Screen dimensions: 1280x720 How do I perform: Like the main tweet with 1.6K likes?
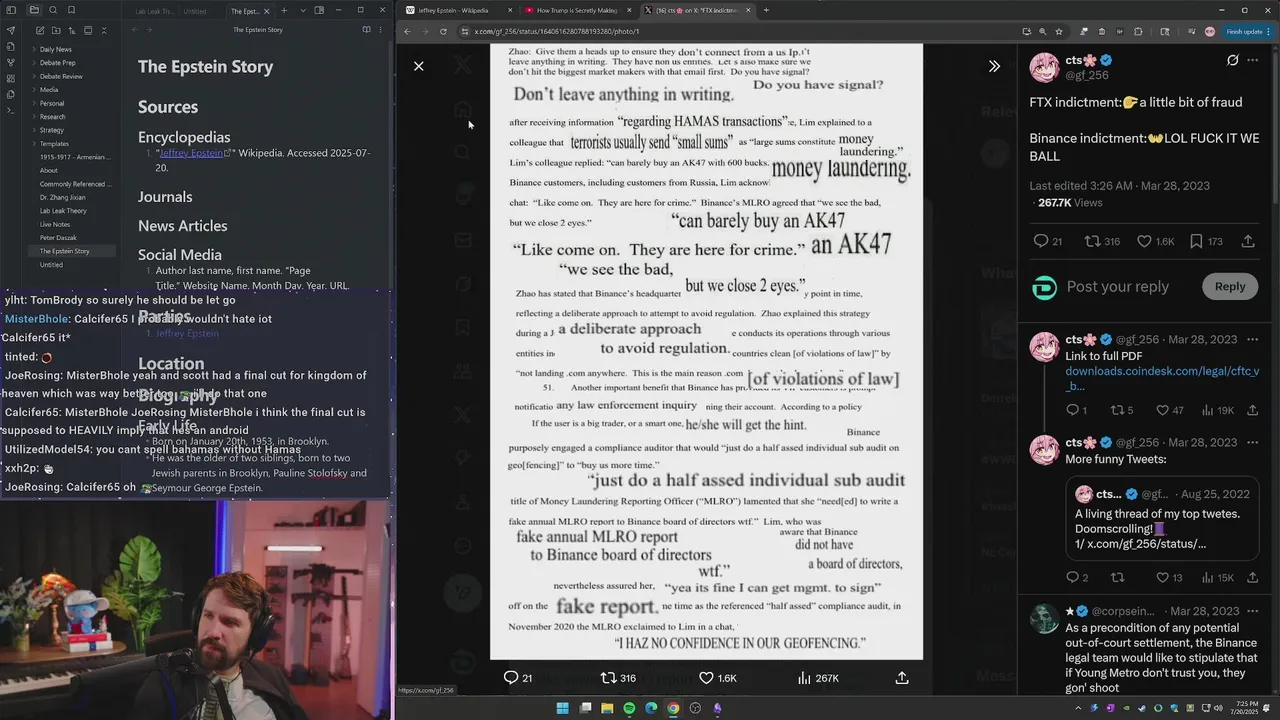coord(1156,241)
